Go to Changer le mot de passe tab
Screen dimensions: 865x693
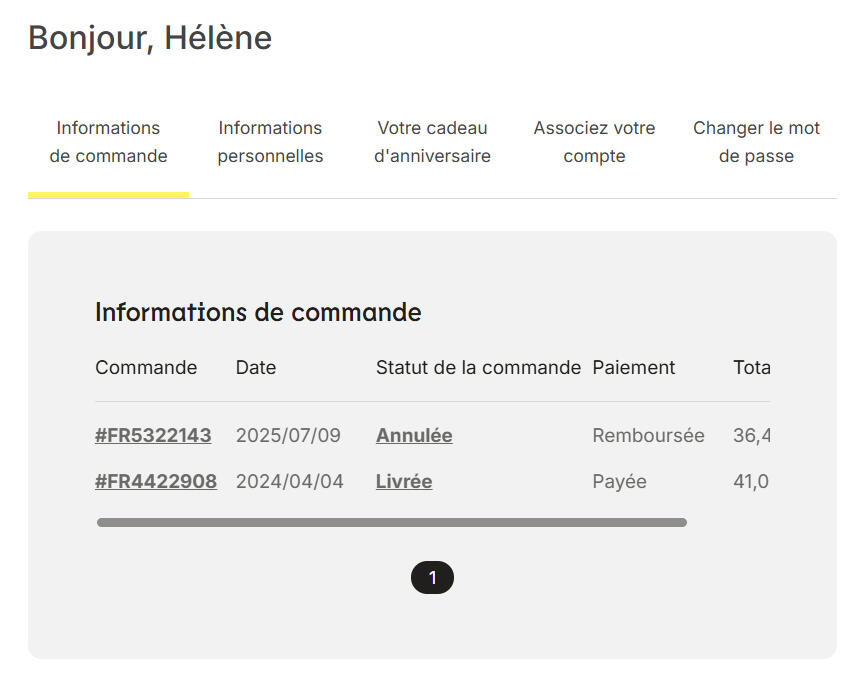[756, 142]
